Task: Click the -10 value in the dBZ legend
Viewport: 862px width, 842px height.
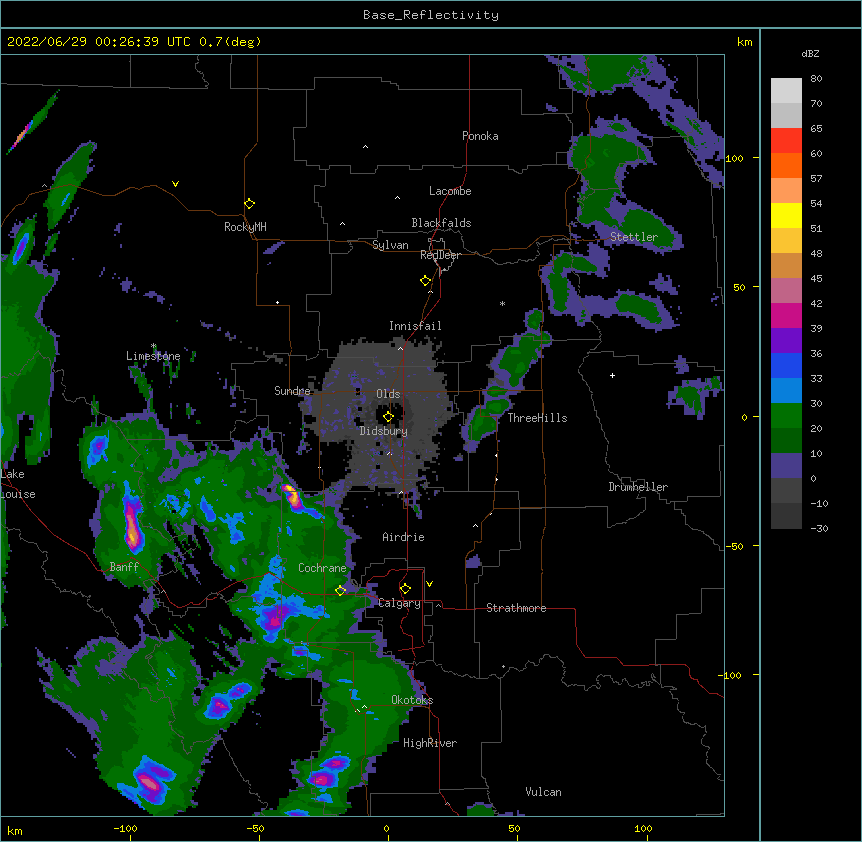Action: (x=819, y=503)
